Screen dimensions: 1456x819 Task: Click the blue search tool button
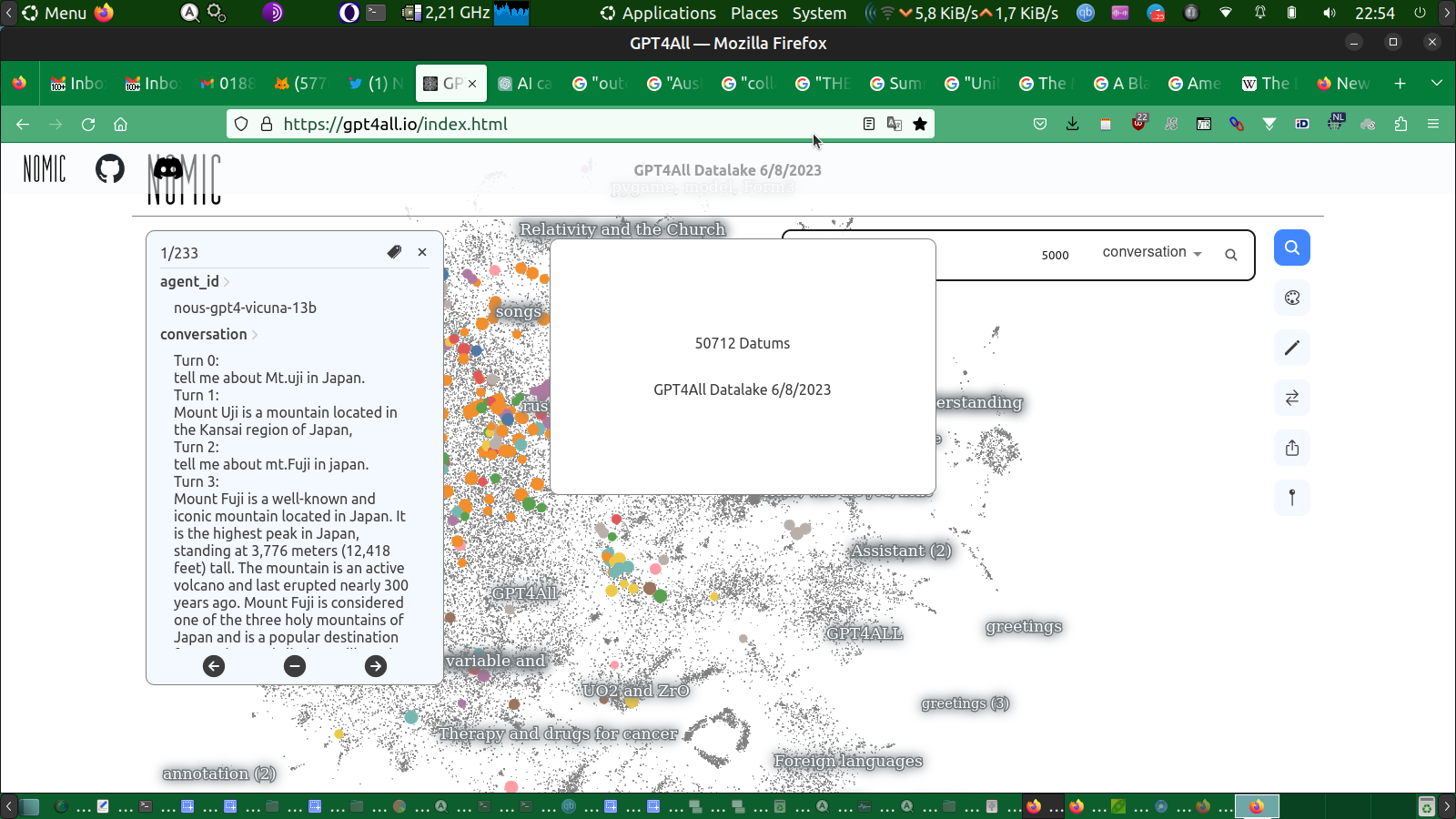1292,248
